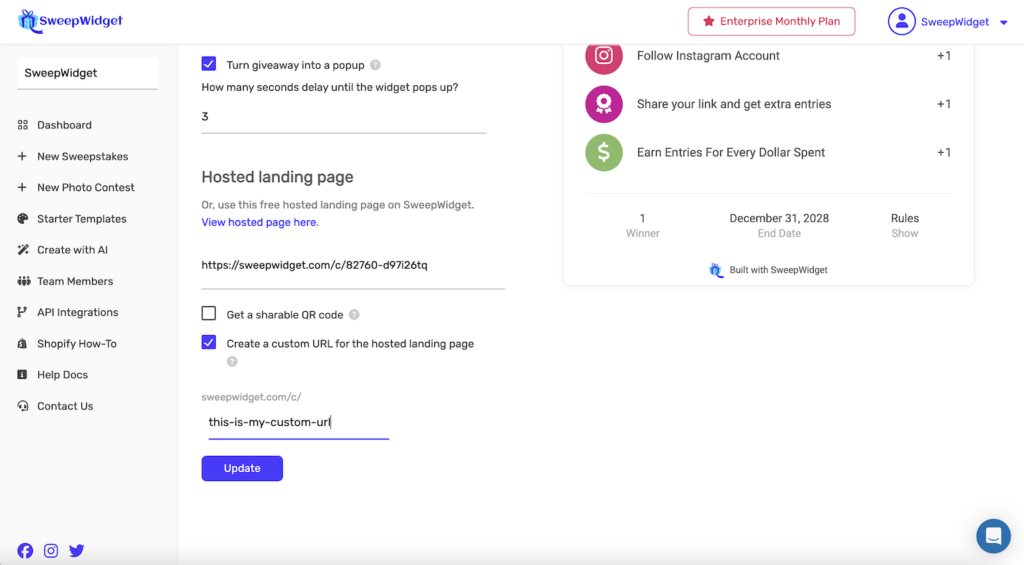Uncheck Turn giveaway into a popup
1024x565 pixels.
coord(209,64)
